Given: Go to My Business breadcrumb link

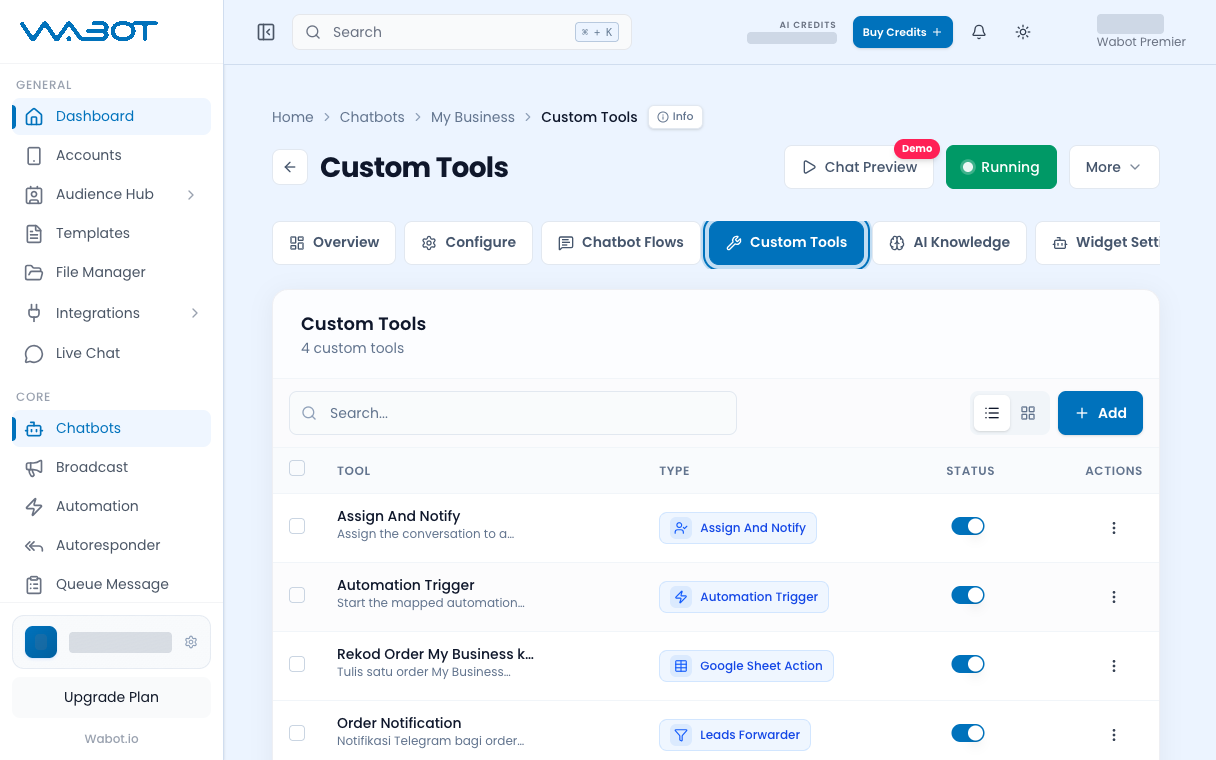Looking at the screenshot, I should click(473, 117).
